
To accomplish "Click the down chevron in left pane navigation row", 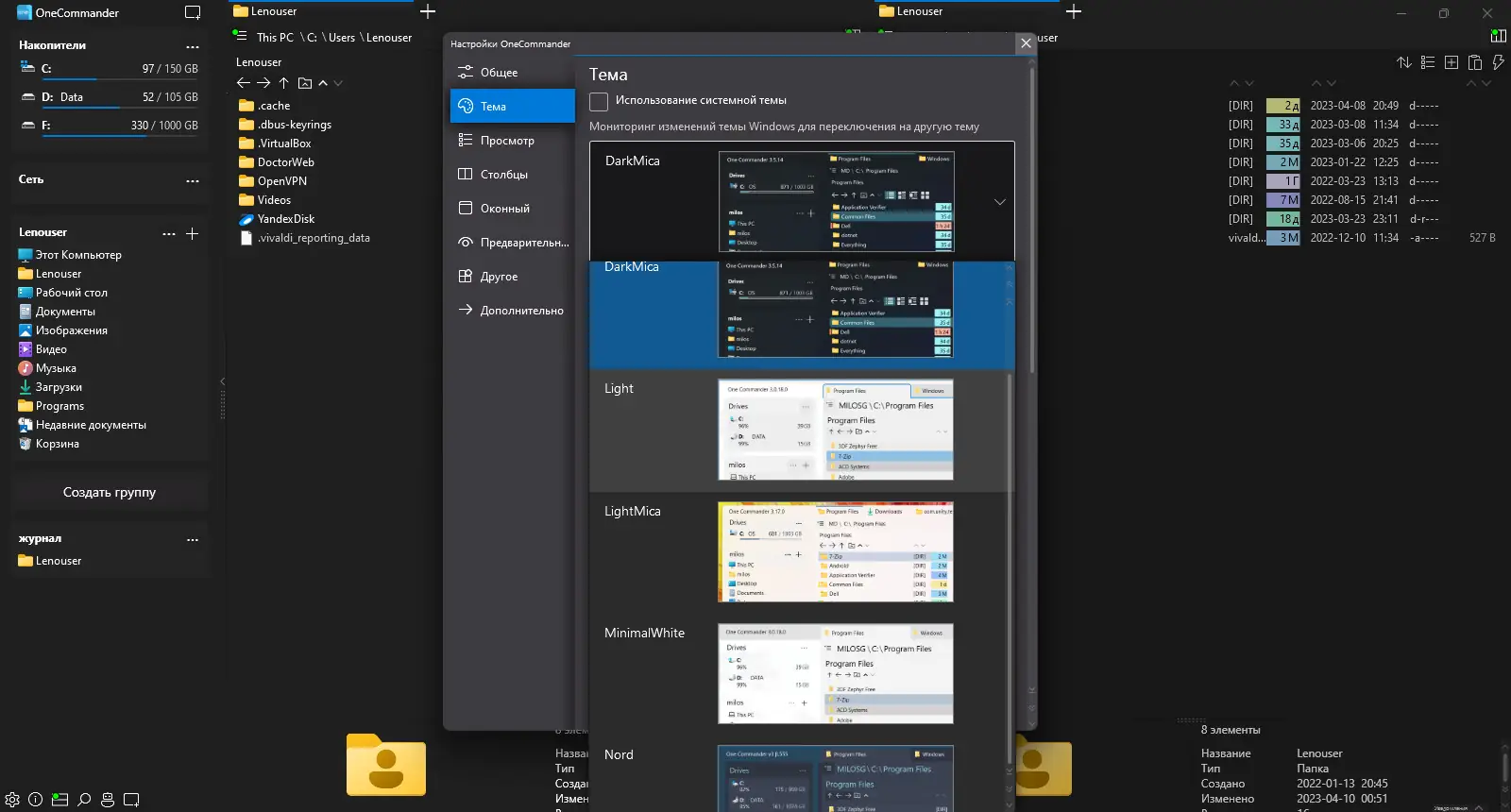I will [x=338, y=83].
